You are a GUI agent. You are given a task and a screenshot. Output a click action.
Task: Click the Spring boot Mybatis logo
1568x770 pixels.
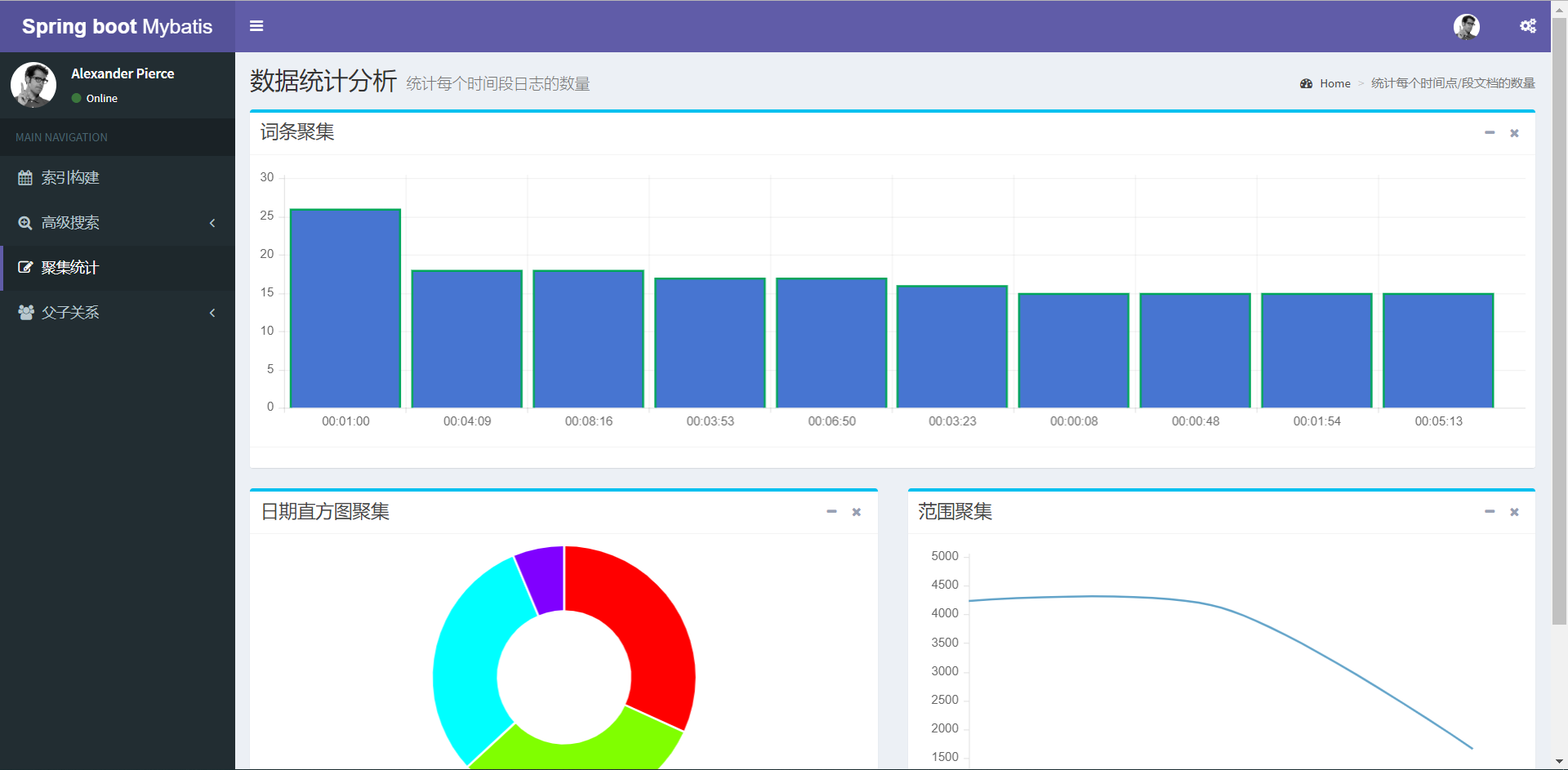click(x=118, y=26)
